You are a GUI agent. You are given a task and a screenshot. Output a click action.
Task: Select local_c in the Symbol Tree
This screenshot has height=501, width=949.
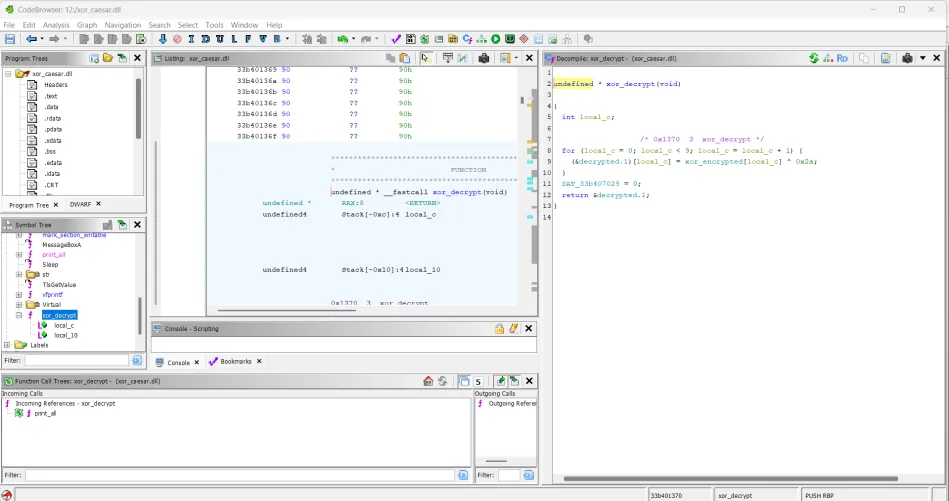[64, 326]
